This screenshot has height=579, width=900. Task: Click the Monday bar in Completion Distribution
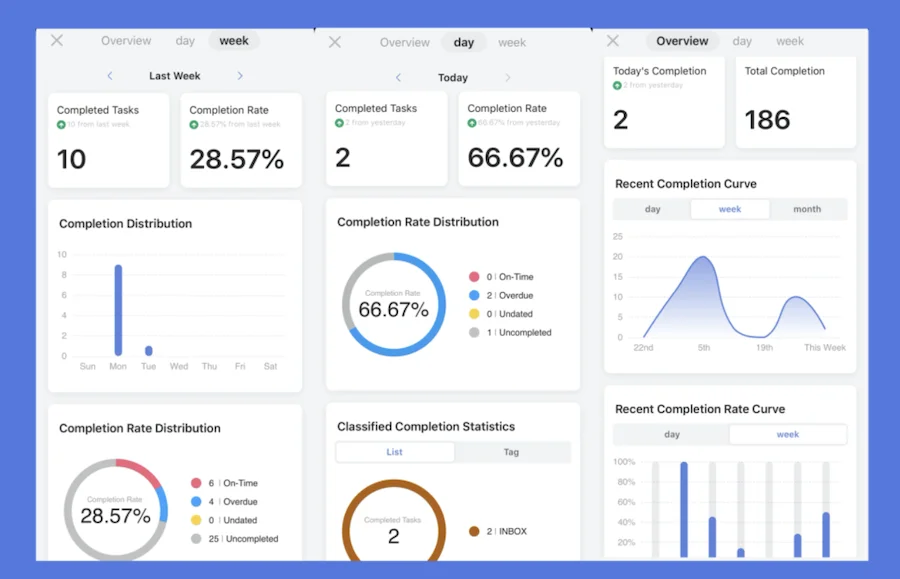[x=118, y=310]
